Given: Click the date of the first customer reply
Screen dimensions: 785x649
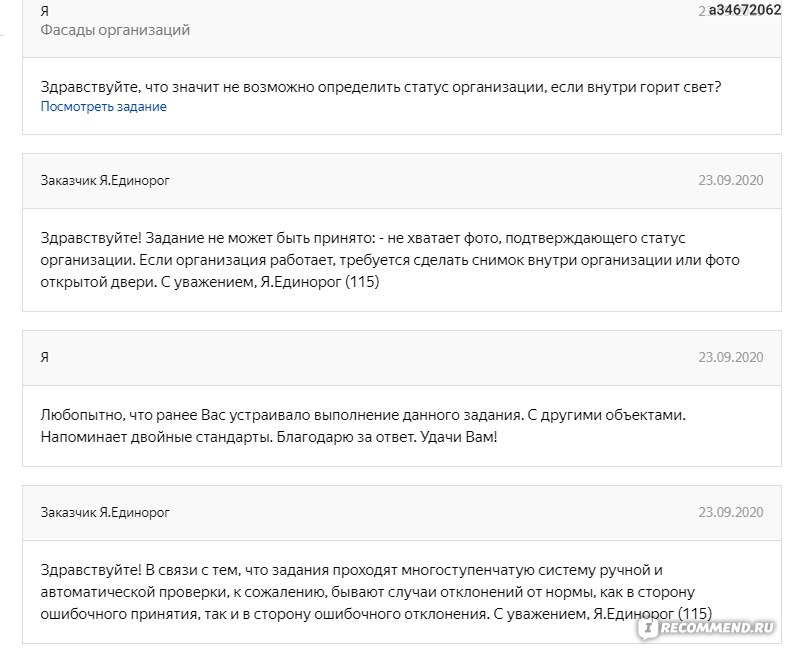Looking at the screenshot, I should click(730, 180).
